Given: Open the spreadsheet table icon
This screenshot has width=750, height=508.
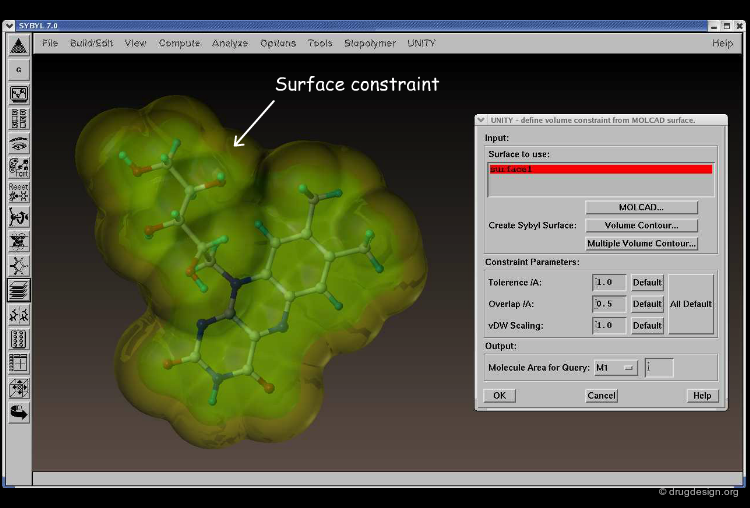Looking at the screenshot, I should pyautogui.click(x=19, y=364).
